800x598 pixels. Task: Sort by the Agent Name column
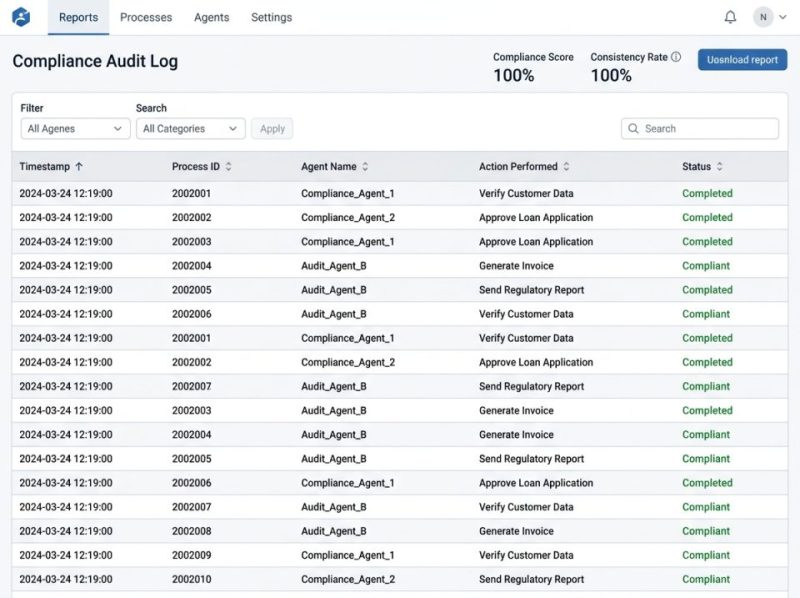coord(365,166)
